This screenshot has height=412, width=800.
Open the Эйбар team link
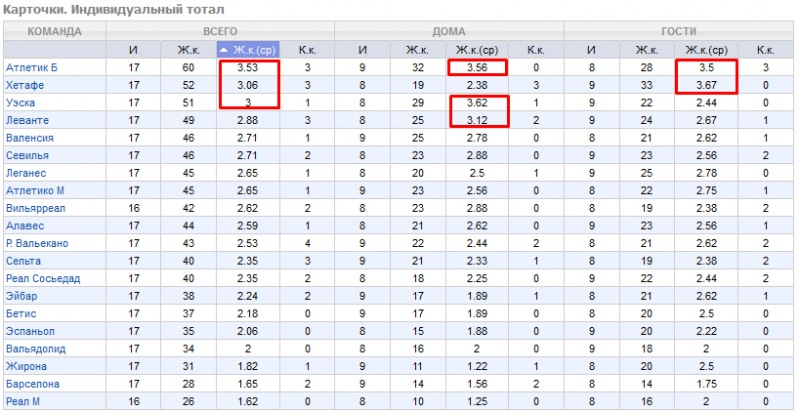pyautogui.click(x=21, y=296)
